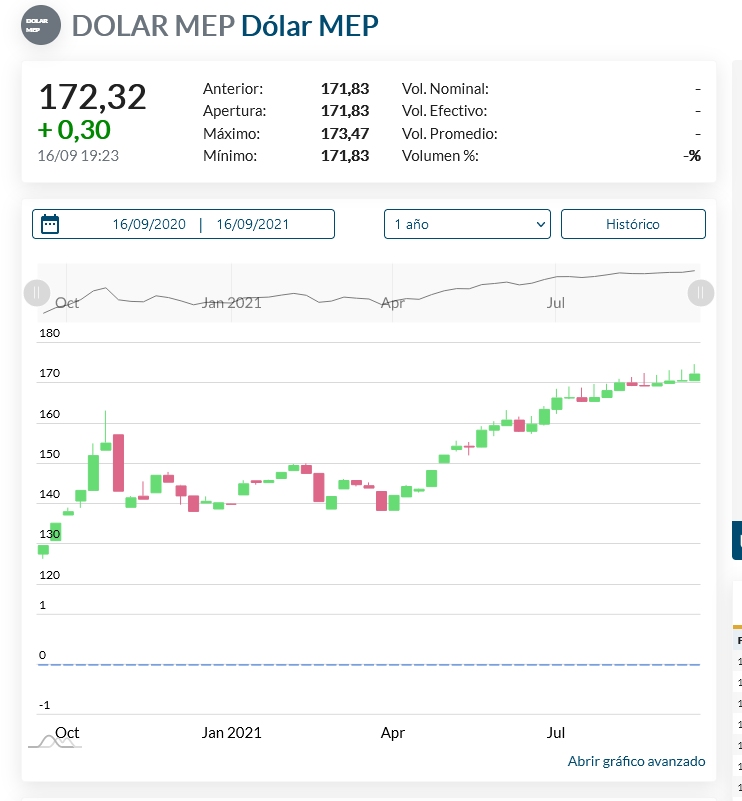Expand the '1 año' period dropdown
Viewport: 742px width, 801px height.
(x=466, y=224)
